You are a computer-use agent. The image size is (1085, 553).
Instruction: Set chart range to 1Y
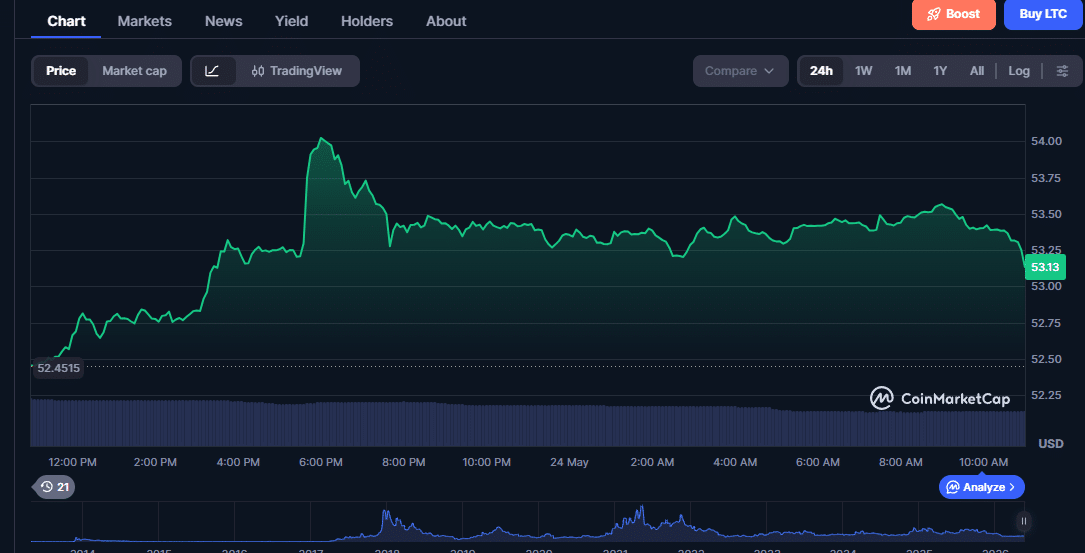point(940,71)
